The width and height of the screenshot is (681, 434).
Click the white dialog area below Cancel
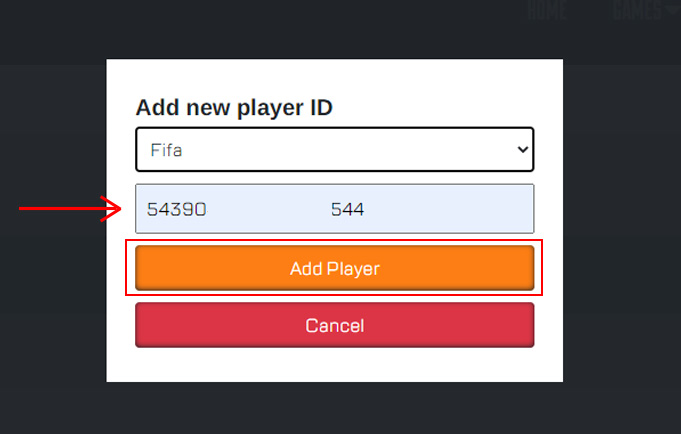pyautogui.click(x=334, y=364)
